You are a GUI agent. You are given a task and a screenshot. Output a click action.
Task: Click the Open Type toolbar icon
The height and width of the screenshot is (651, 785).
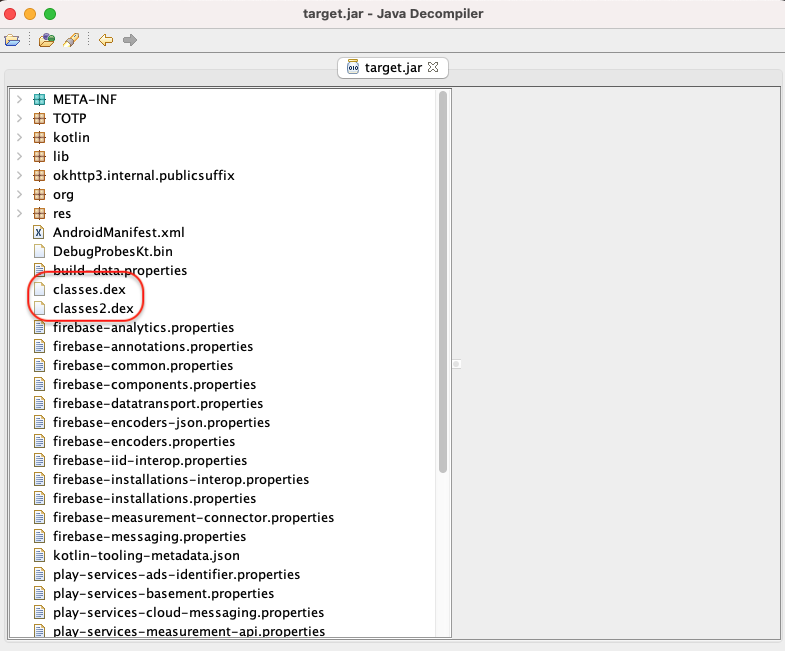click(47, 40)
